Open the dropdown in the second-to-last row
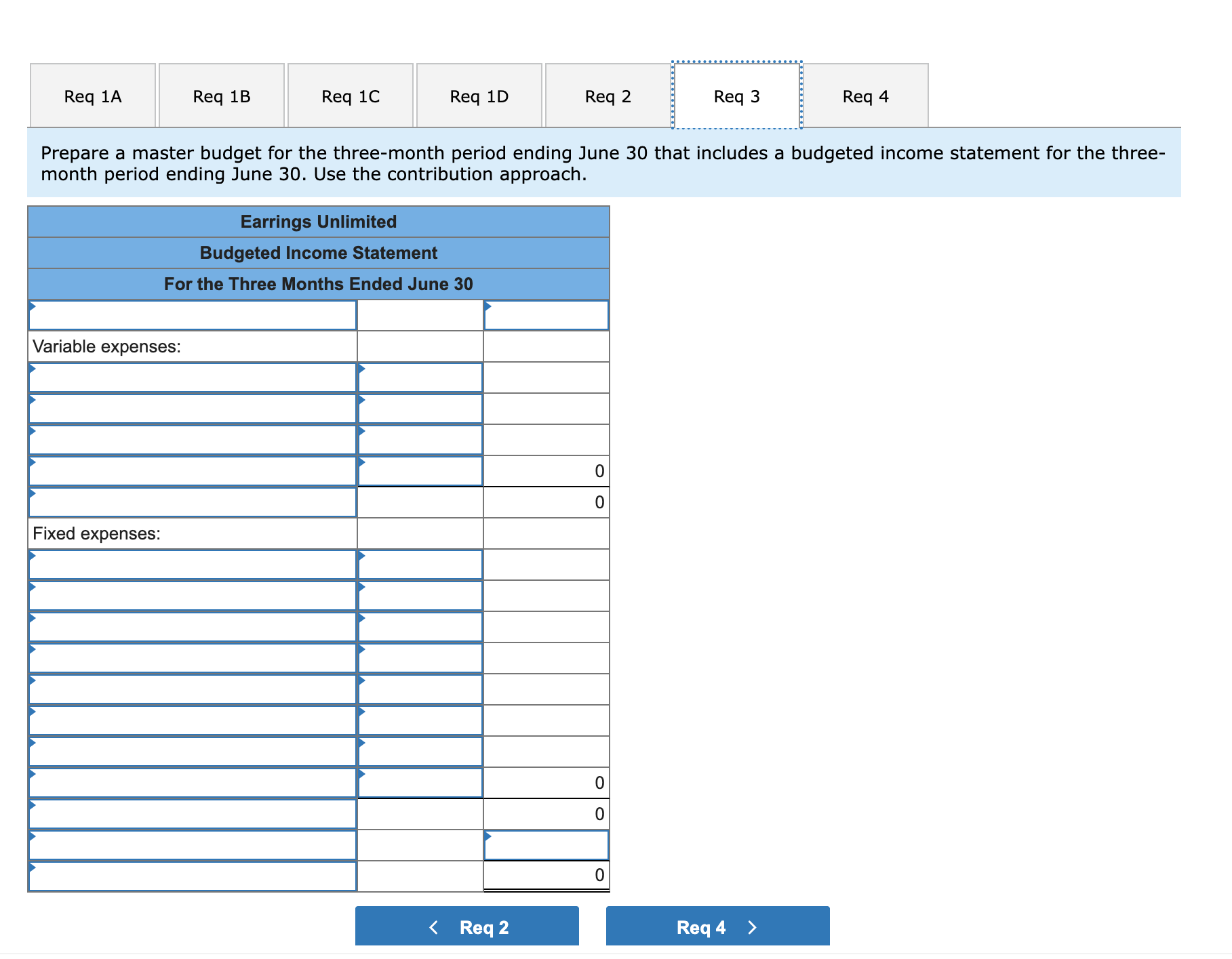This screenshot has height=959, width=1232. (192, 845)
